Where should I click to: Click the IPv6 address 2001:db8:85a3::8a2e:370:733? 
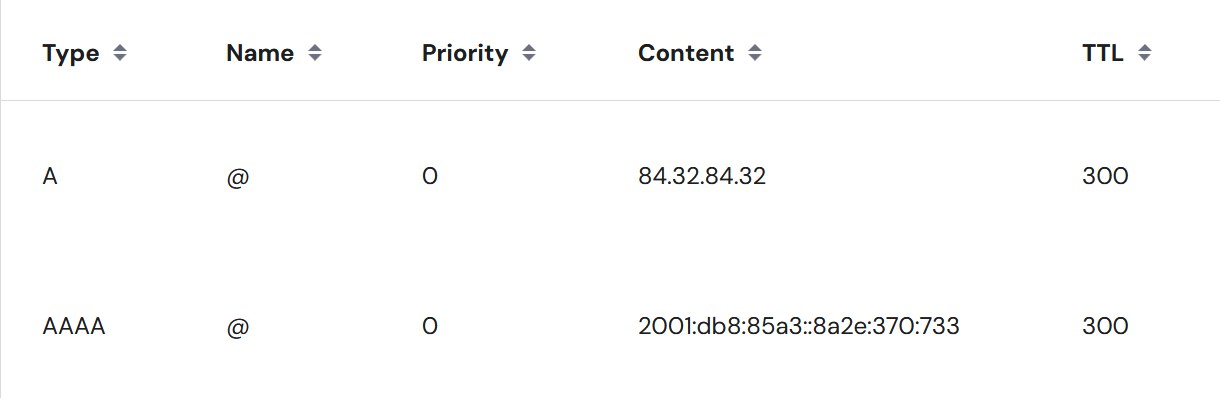point(799,326)
